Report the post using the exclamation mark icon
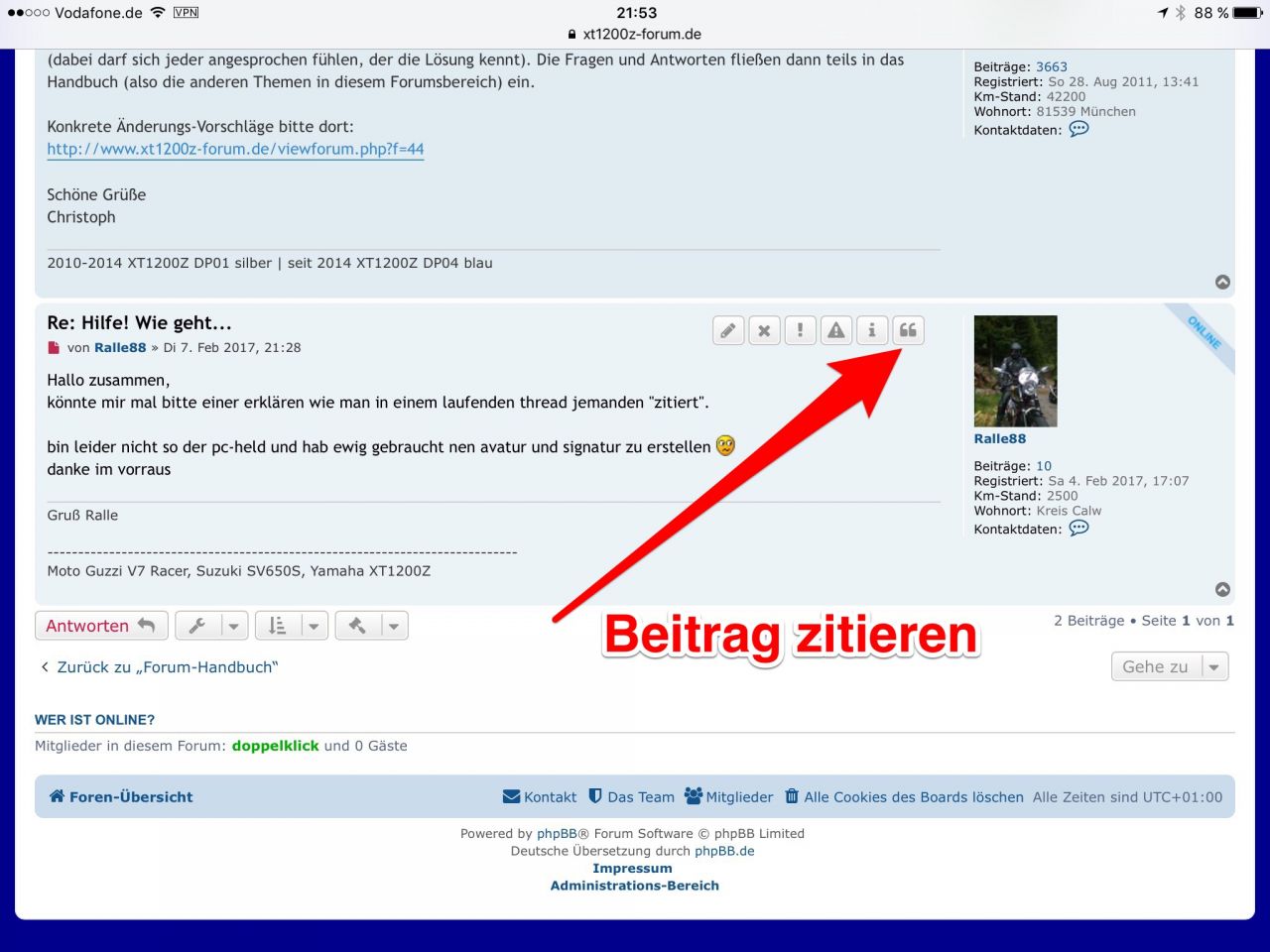Image resolution: width=1270 pixels, height=952 pixels. [800, 330]
